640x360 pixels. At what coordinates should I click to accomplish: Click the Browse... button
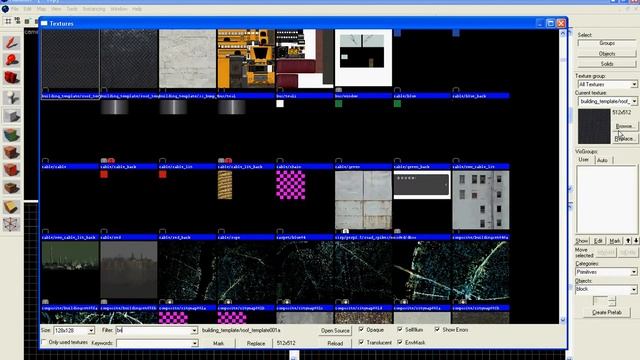pos(624,126)
